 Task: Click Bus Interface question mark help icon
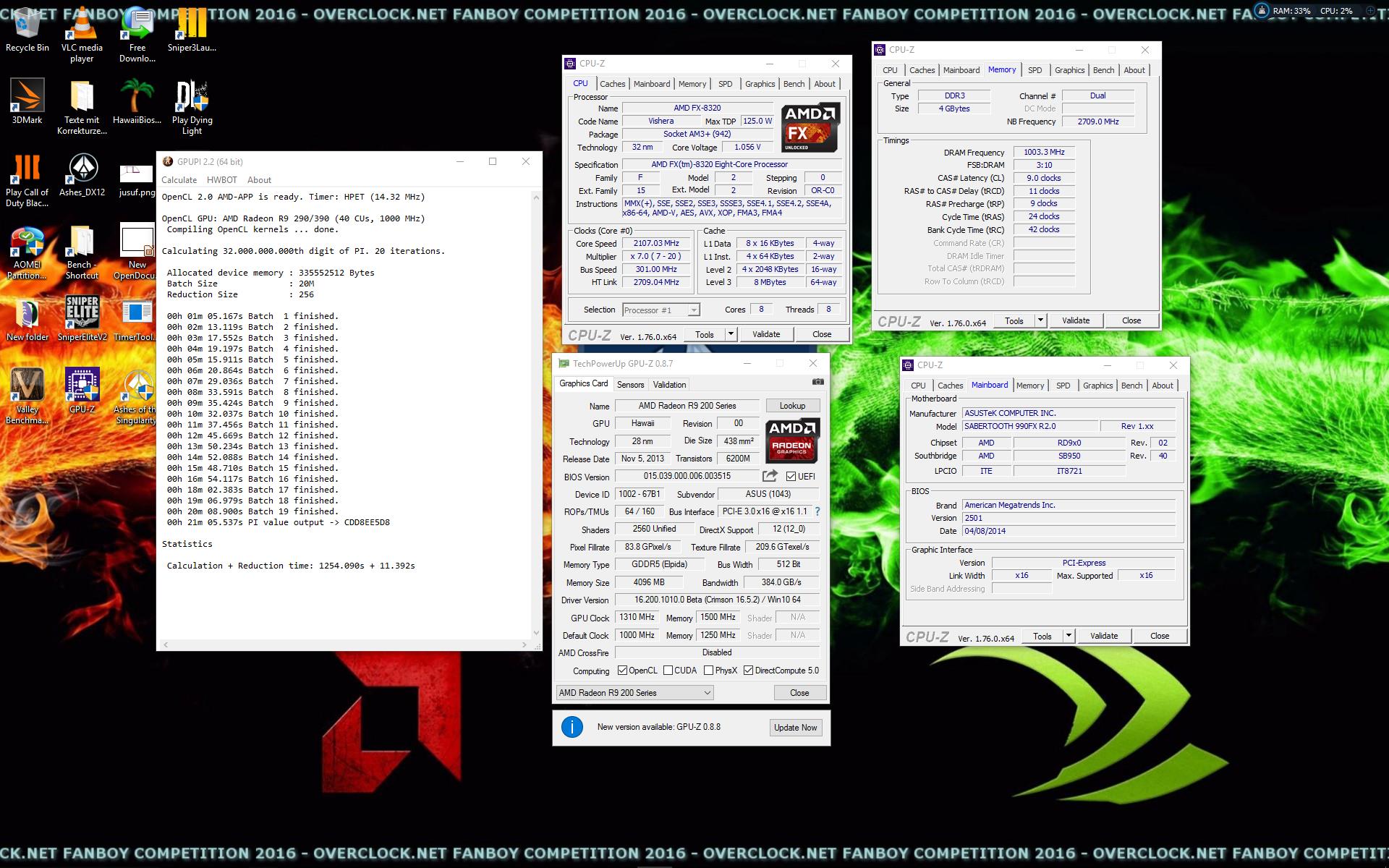[x=817, y=511]
